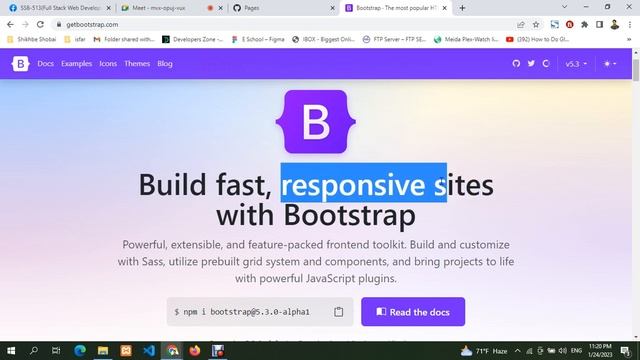Open the Media Plex bookmark
The image size is (640, 360).
tap(466, 40)
